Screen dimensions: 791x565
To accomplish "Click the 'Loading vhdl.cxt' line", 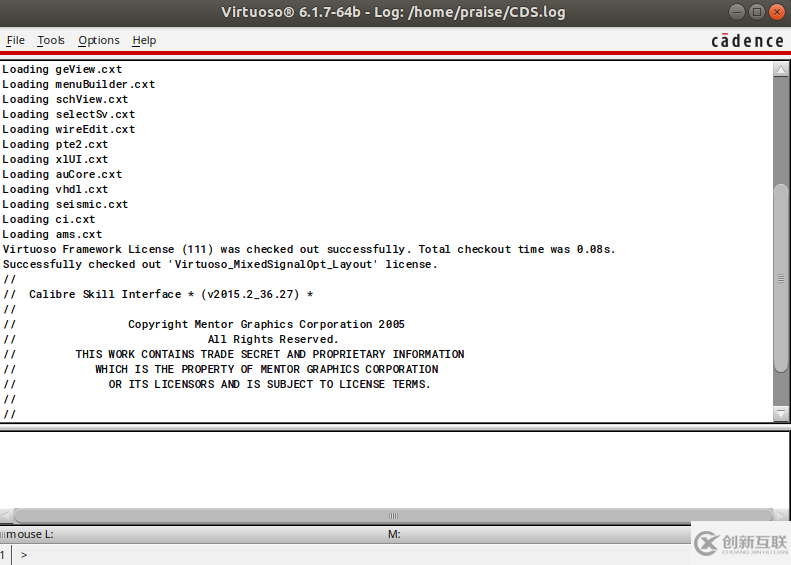I will 55,190.
